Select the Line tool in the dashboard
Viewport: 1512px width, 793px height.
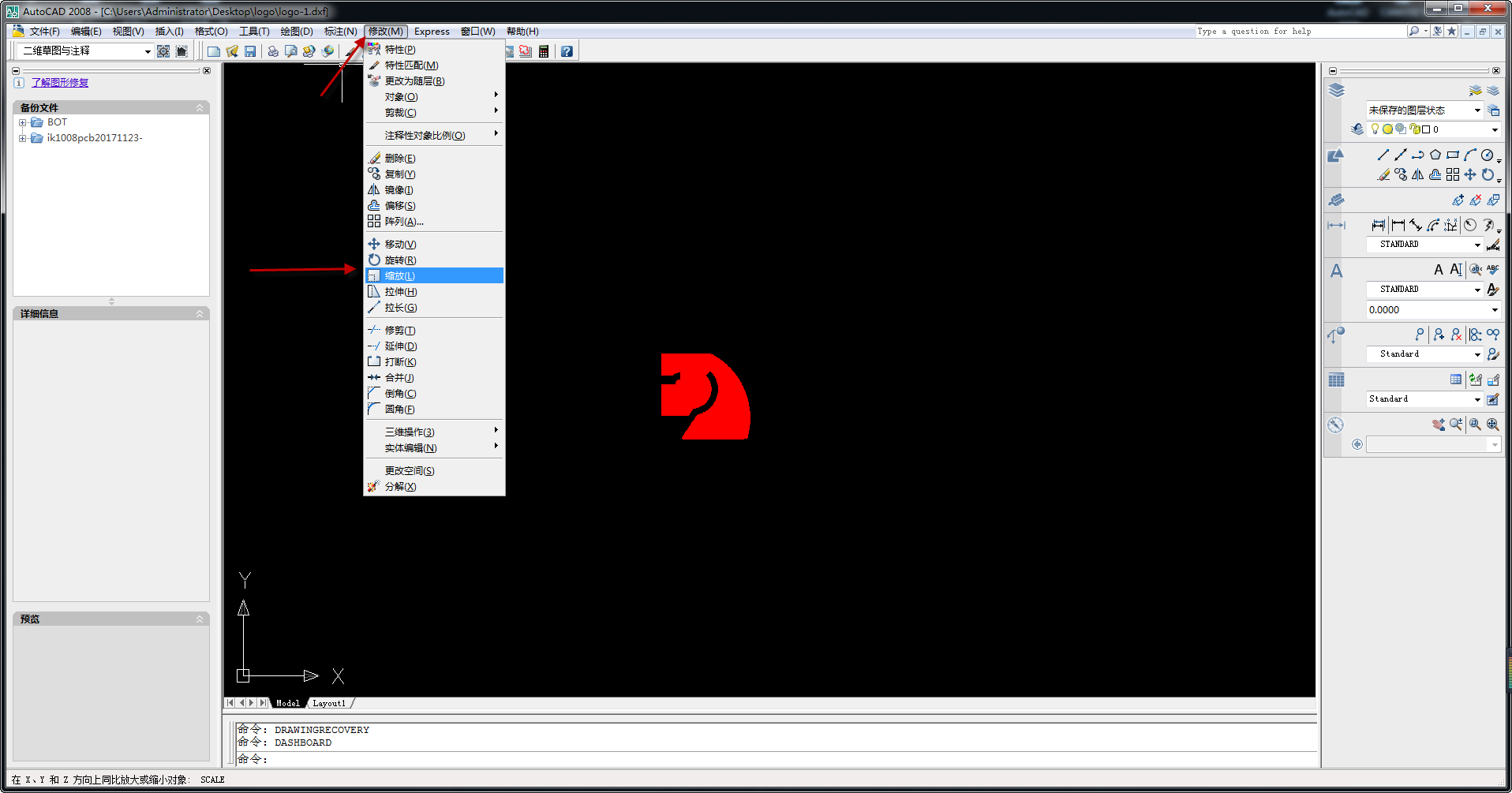pyautogui.click(x=1383, y=155)
